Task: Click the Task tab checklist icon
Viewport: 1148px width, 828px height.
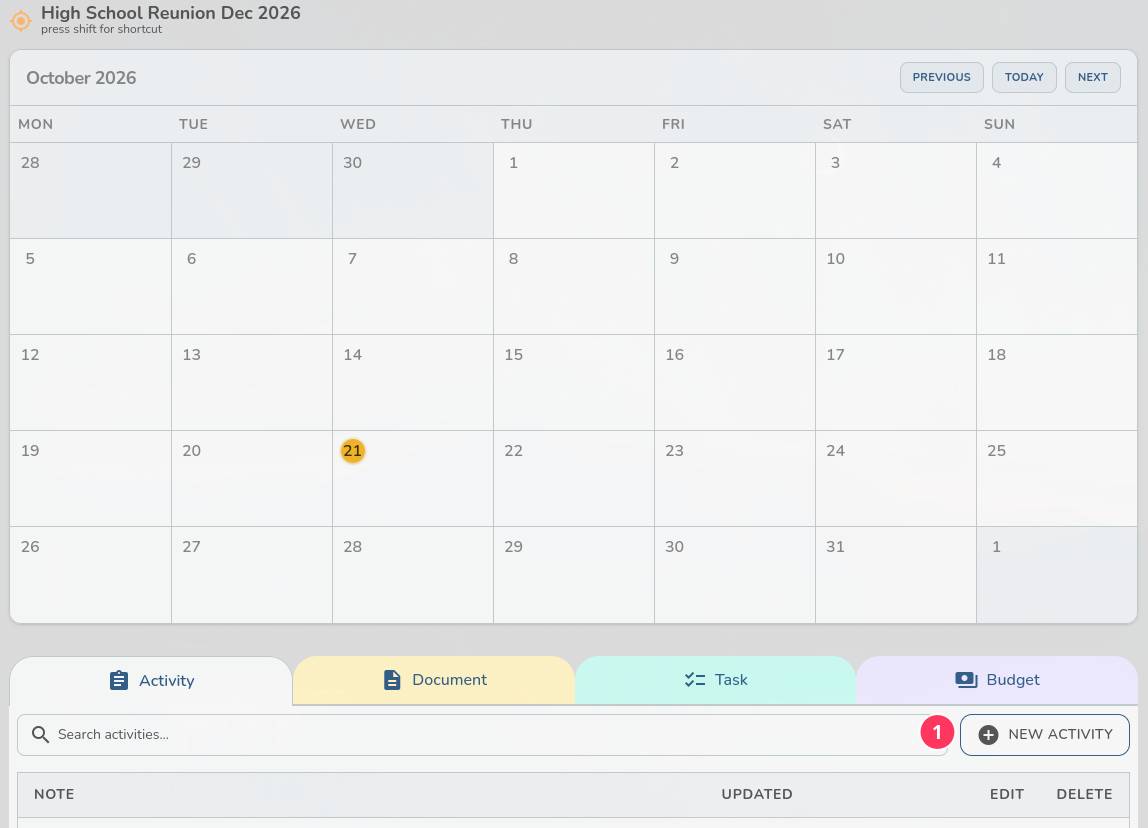Action: tap(695, 679)
